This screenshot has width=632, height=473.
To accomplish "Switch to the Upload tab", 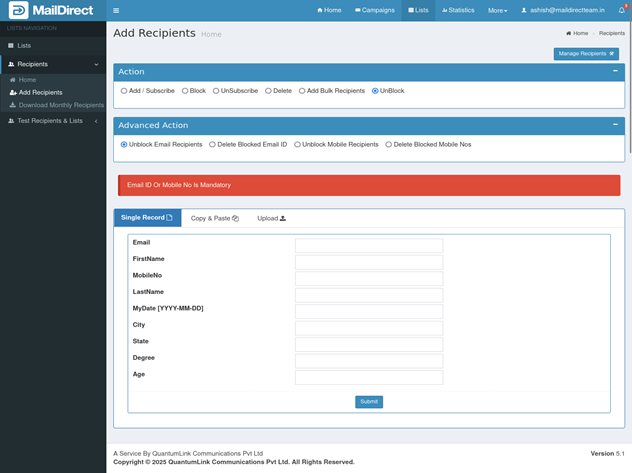I will (x=271, y=218).
